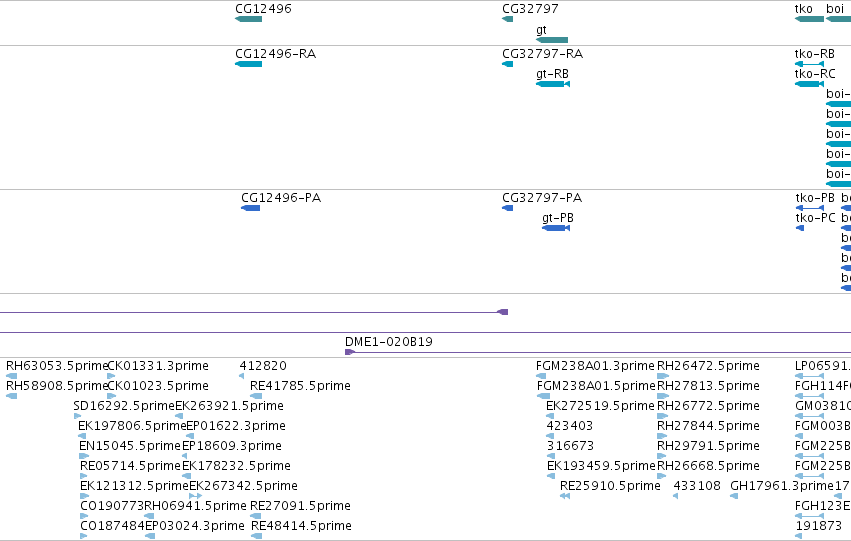Select the EK267342.5prime EST label
Viewport: 851px width, 541px height.
tap(243, 486)
